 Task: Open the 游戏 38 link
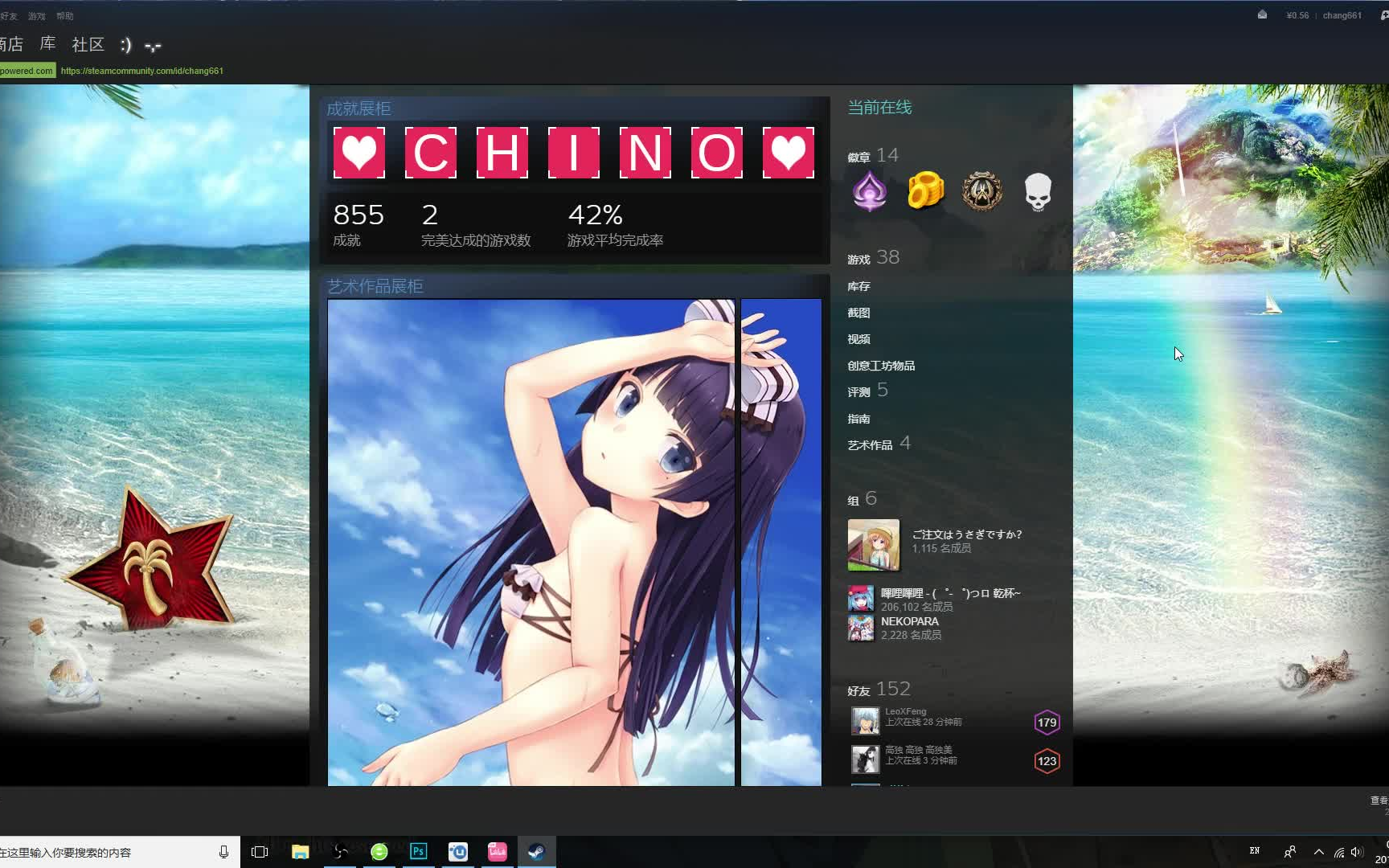pos(873,257)
